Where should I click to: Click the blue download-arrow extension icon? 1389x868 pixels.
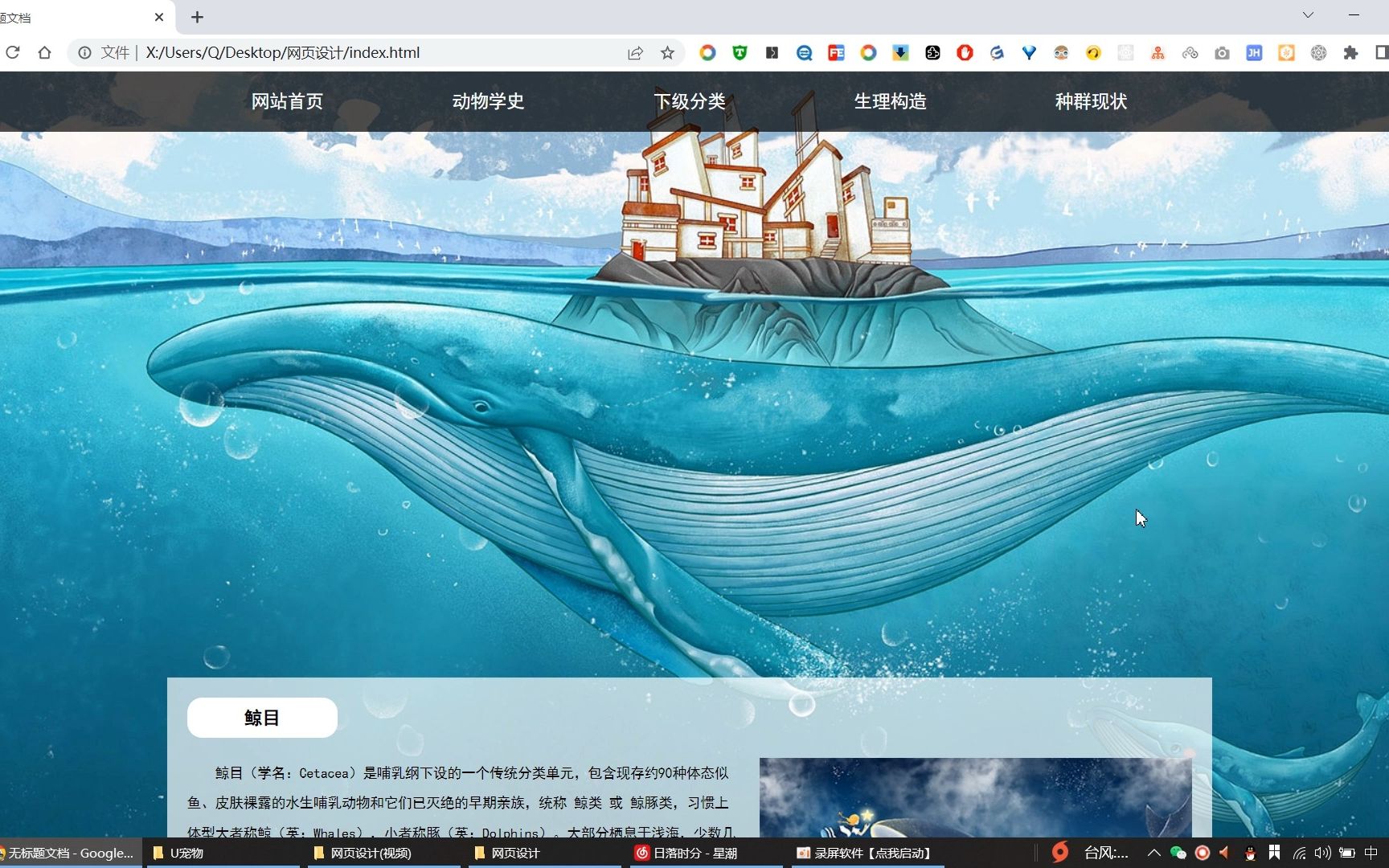coord(900,53)
